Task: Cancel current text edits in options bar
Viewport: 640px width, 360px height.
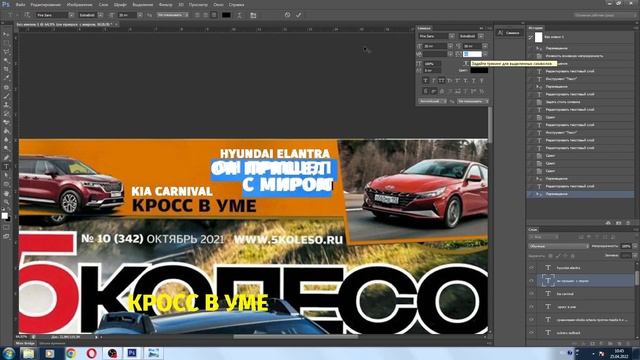Action: (287, 15)
